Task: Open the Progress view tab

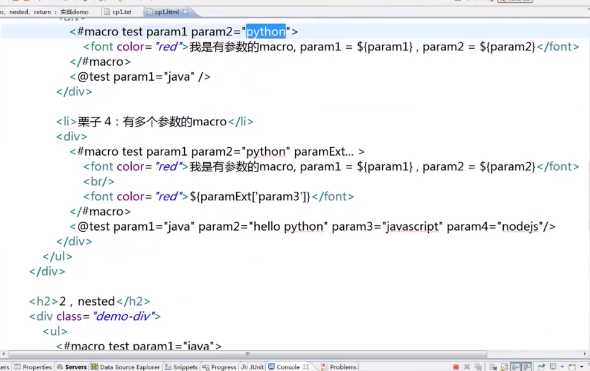Action: pos(220,367)
